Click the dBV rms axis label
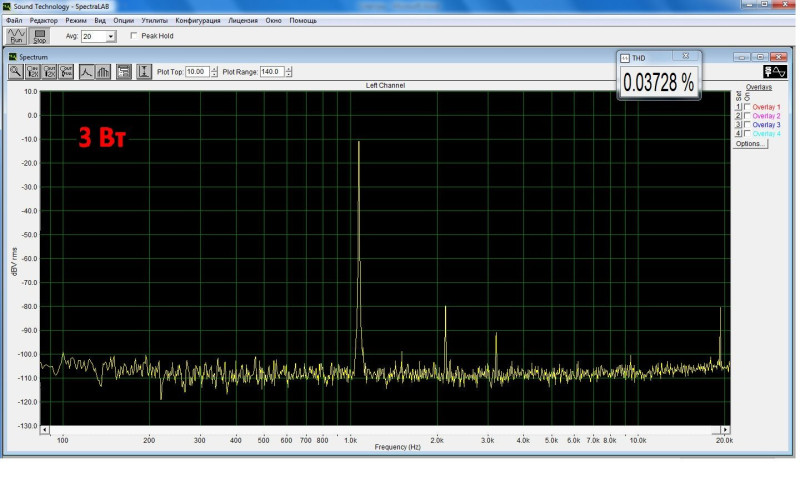Screen dimensions: 800x500 14,262
